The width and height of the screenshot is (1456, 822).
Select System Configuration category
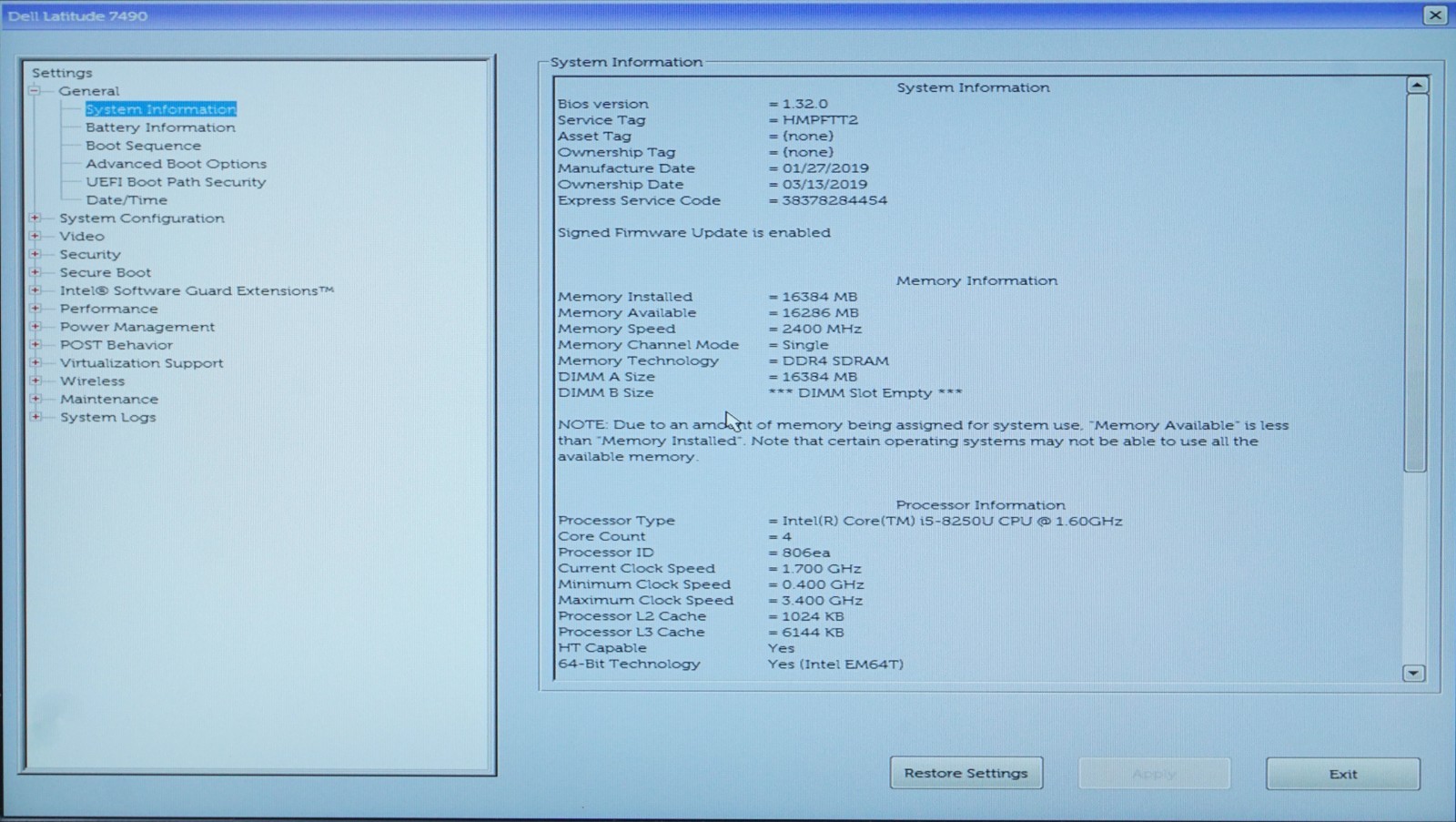[x=142, y=218]
